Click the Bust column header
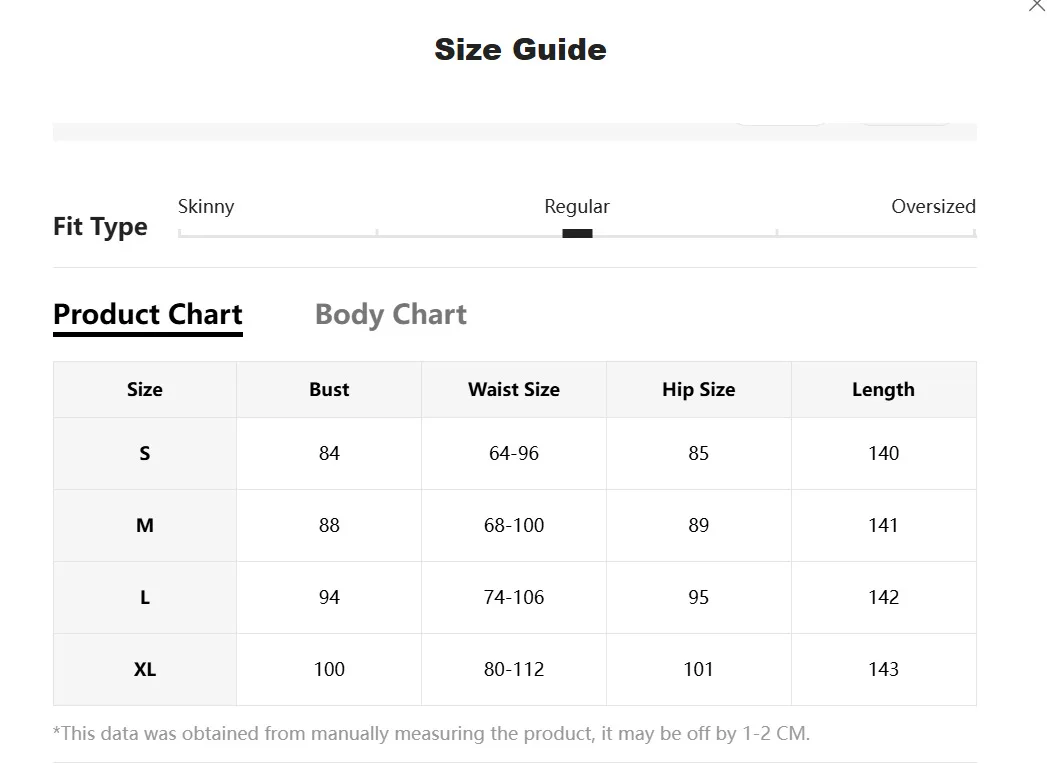 point(329,390)
